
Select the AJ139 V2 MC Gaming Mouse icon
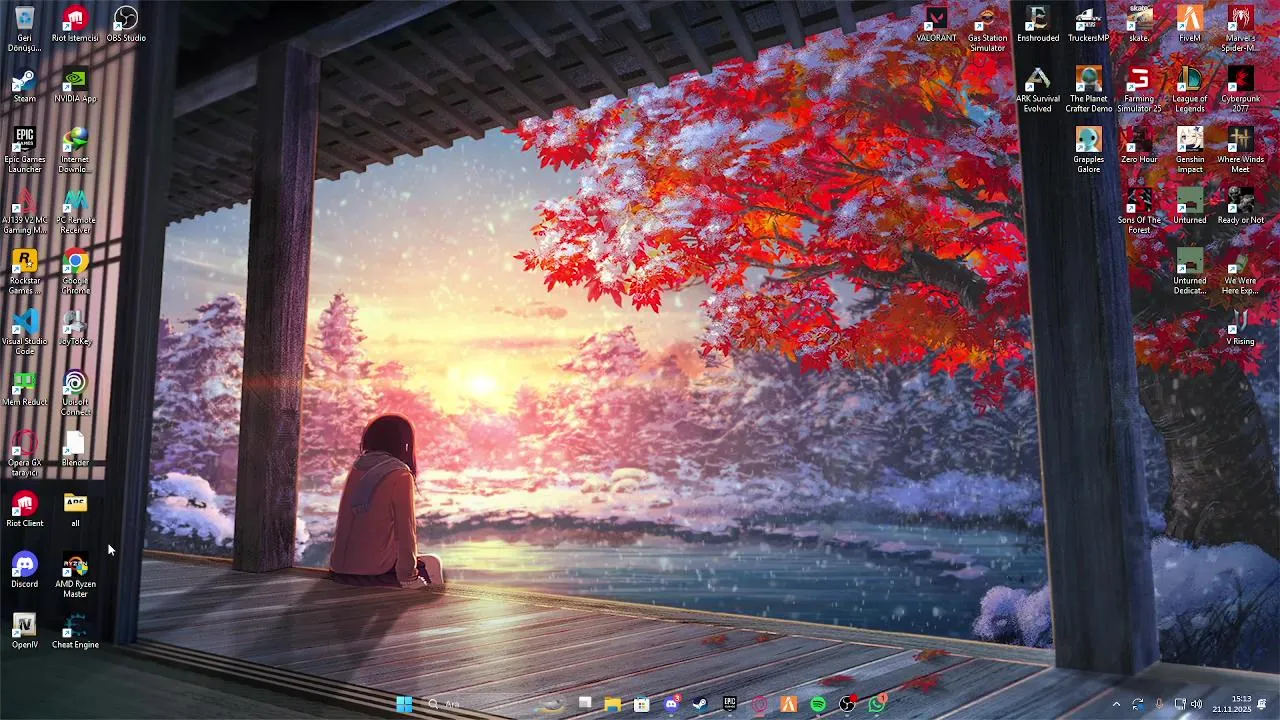25,211
